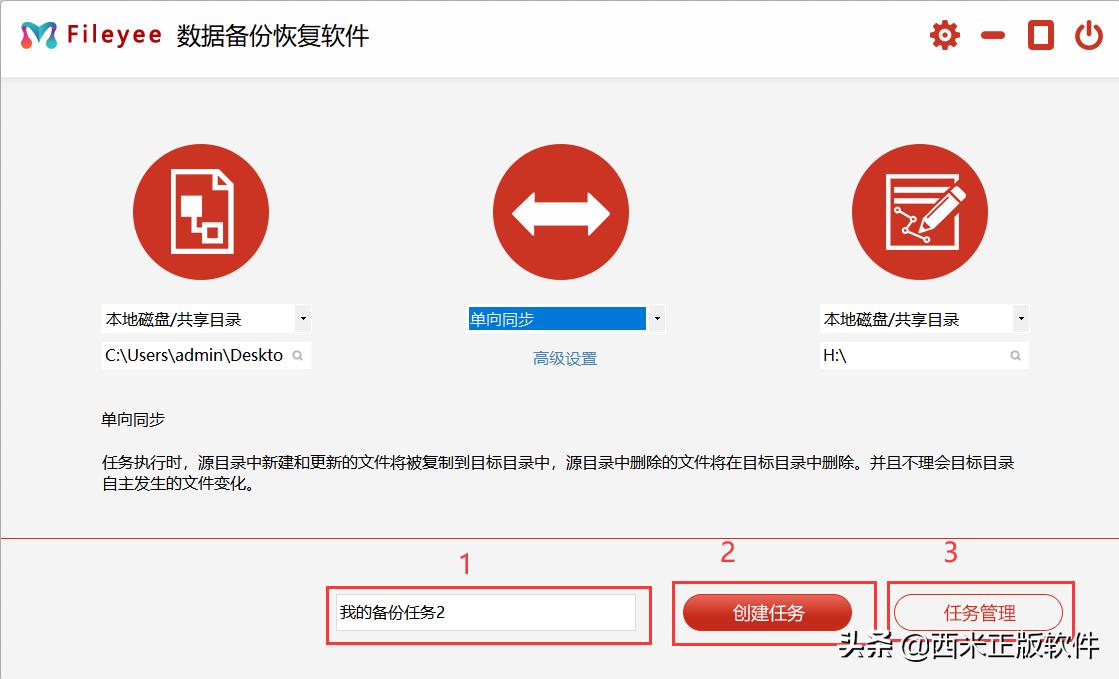
Task: Click the magnifier icon in the H:\ target field
Action: point(1014,354)
